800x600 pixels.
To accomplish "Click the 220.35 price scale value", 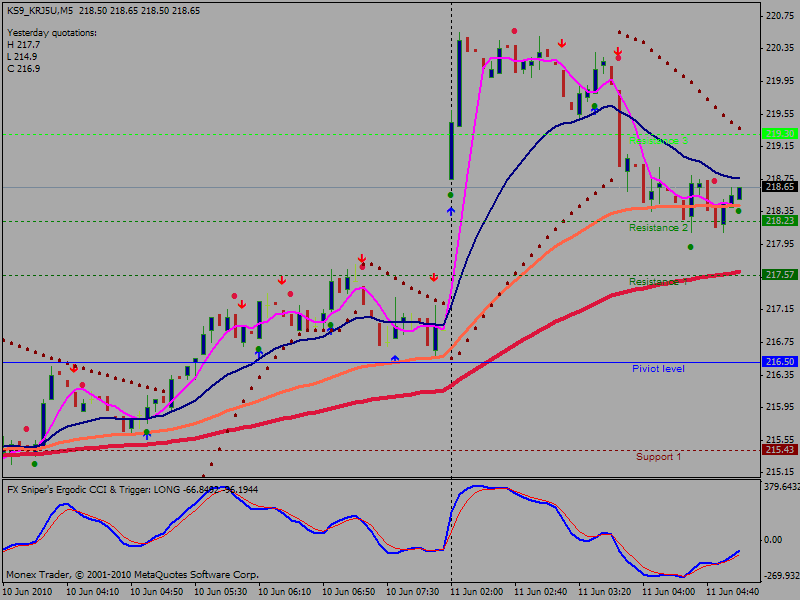I will pyautogui.click(x=780, y=48).
